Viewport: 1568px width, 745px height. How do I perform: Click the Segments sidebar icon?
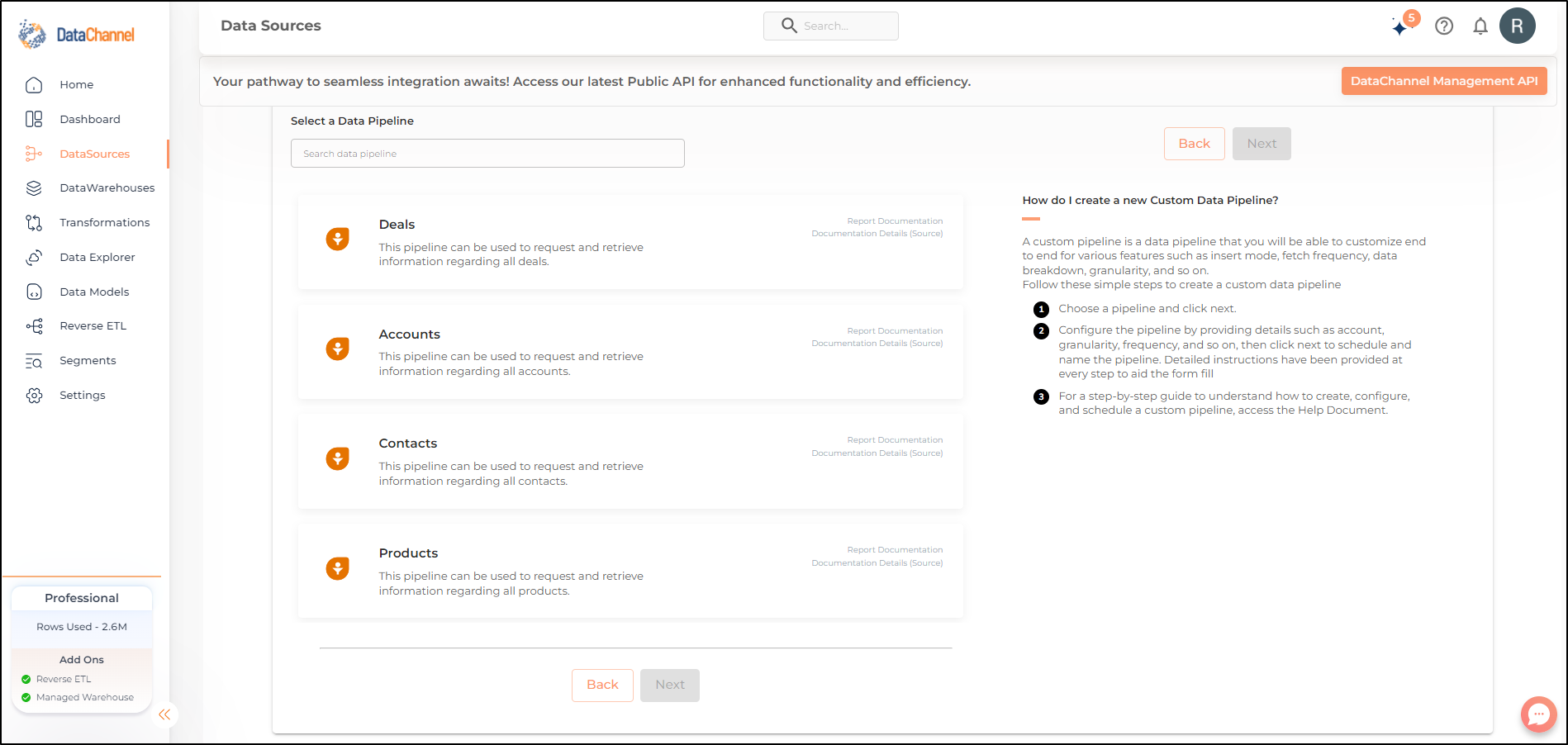34,361
